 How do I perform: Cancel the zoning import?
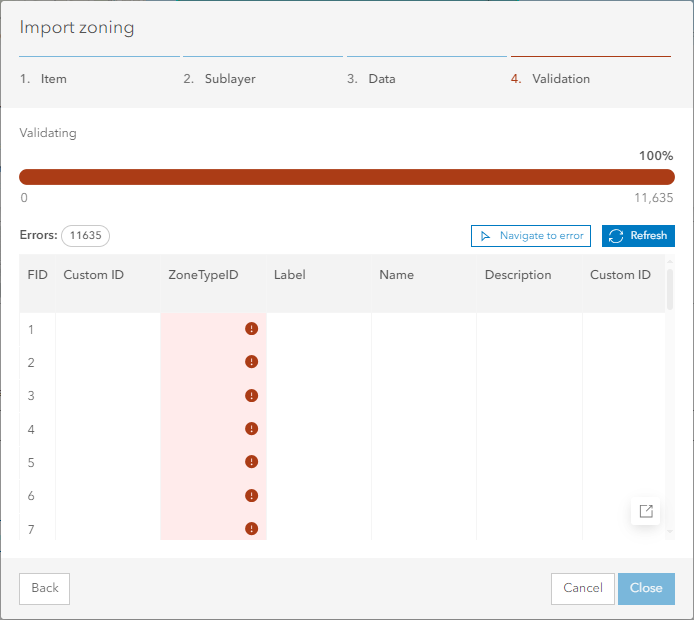(x=583, y=588)
